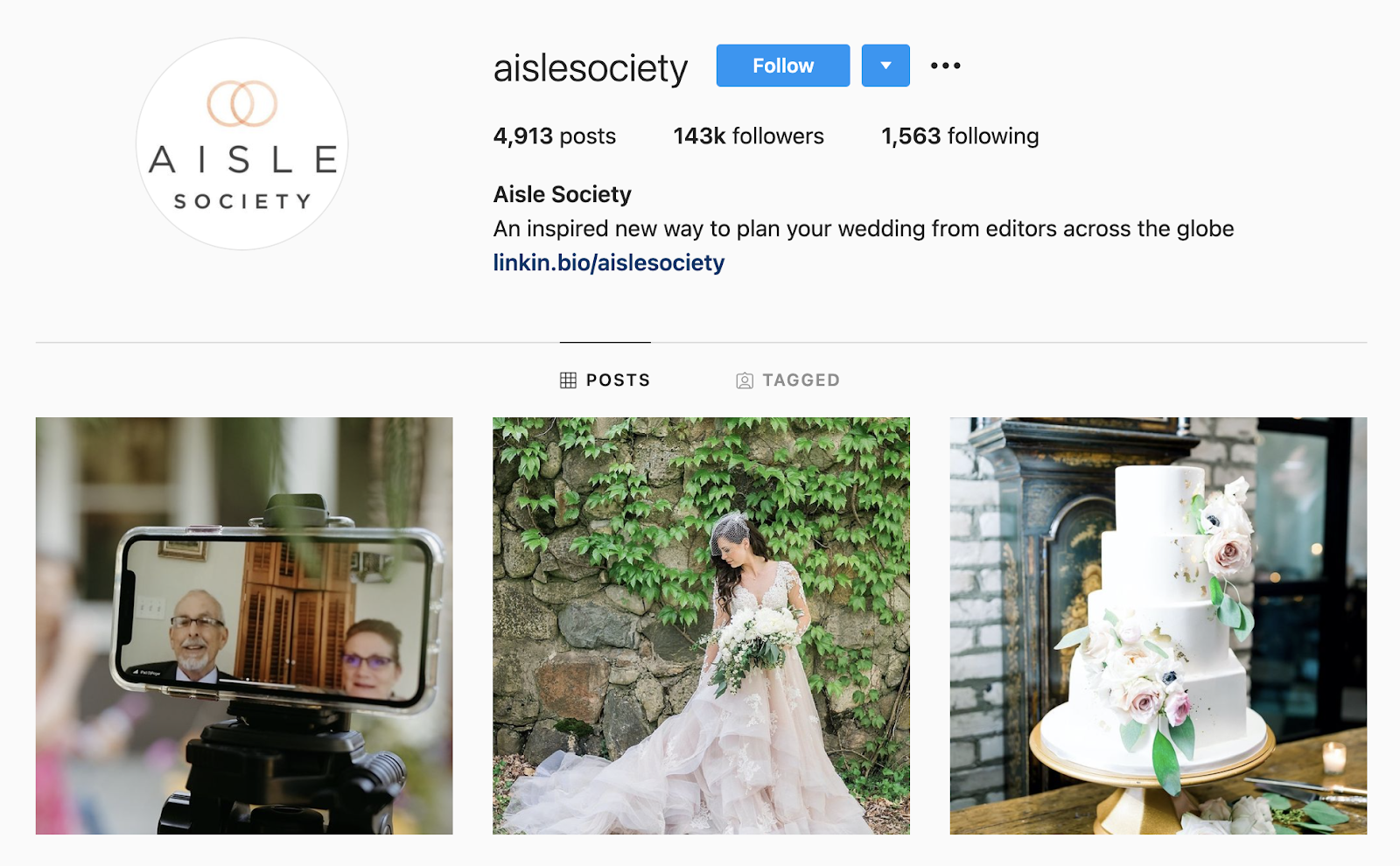Click the interlocking rings logo
Screen dimensions: 1400x866
[x=242, y=103]
